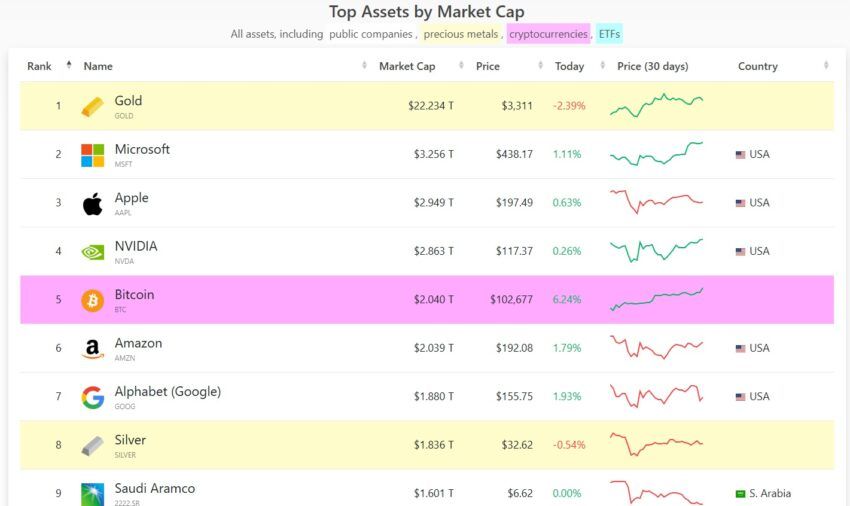
Task: Open the Alphabet (Google) link
Action: [168, 392]
